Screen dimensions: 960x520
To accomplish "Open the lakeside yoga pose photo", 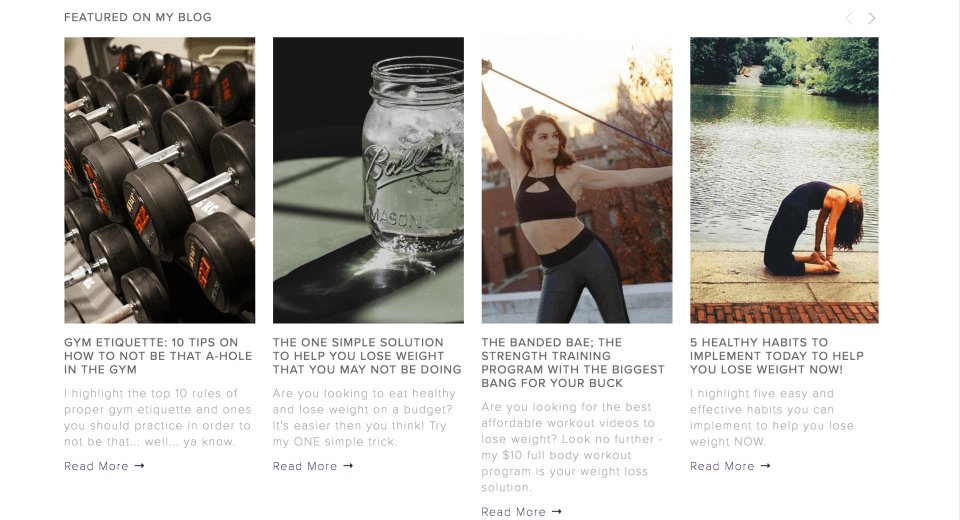I will [x=784, y=180].
